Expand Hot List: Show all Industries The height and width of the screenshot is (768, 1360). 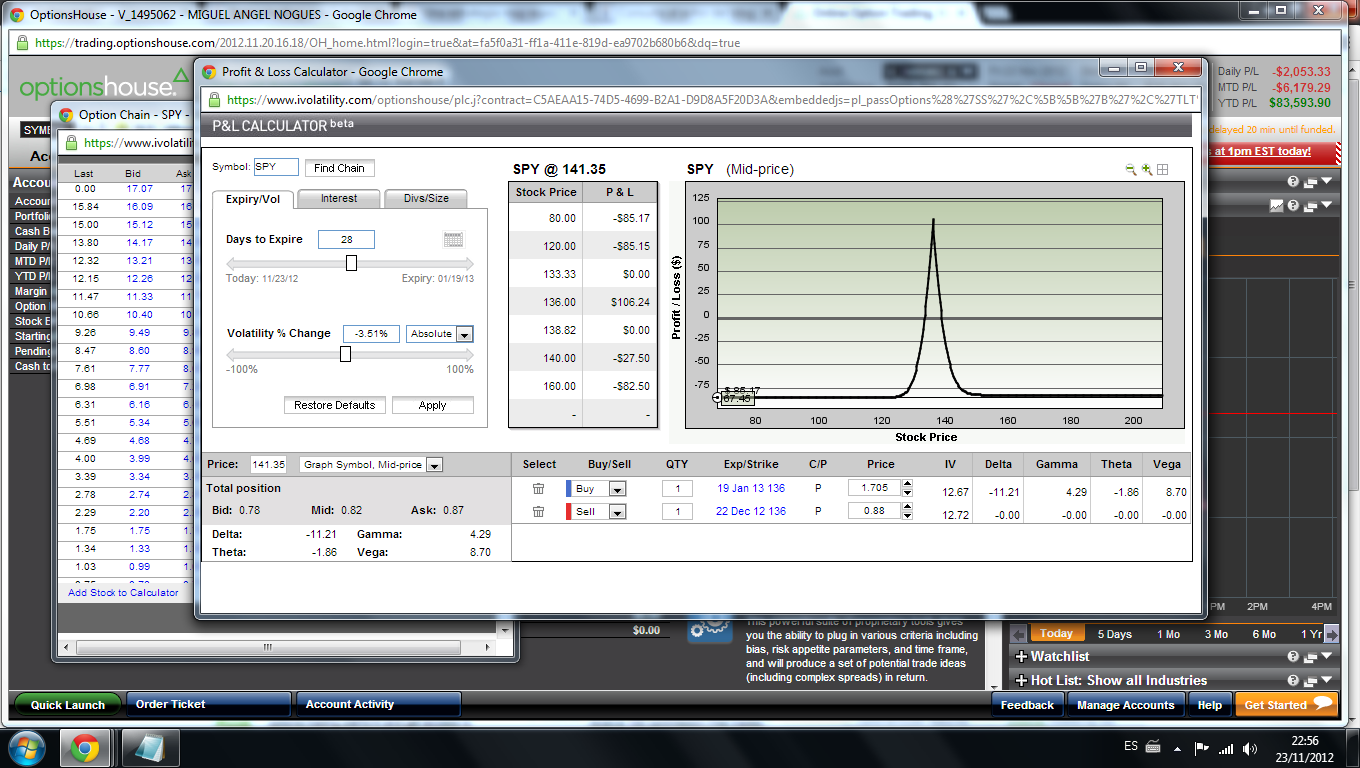pos(1022,681)
